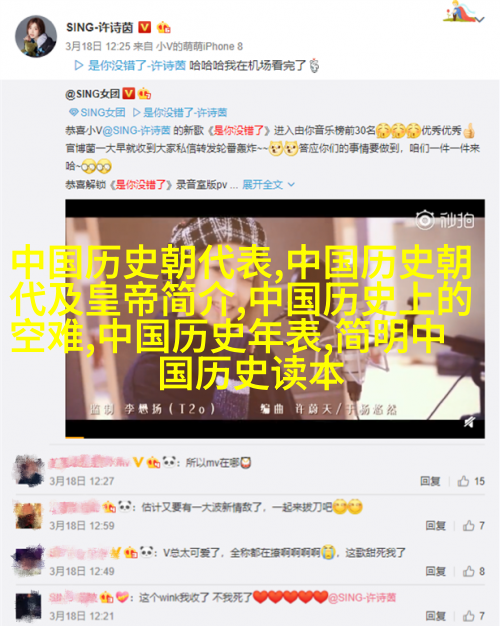Unmute the video using speaker icon

tap(469, 422)
